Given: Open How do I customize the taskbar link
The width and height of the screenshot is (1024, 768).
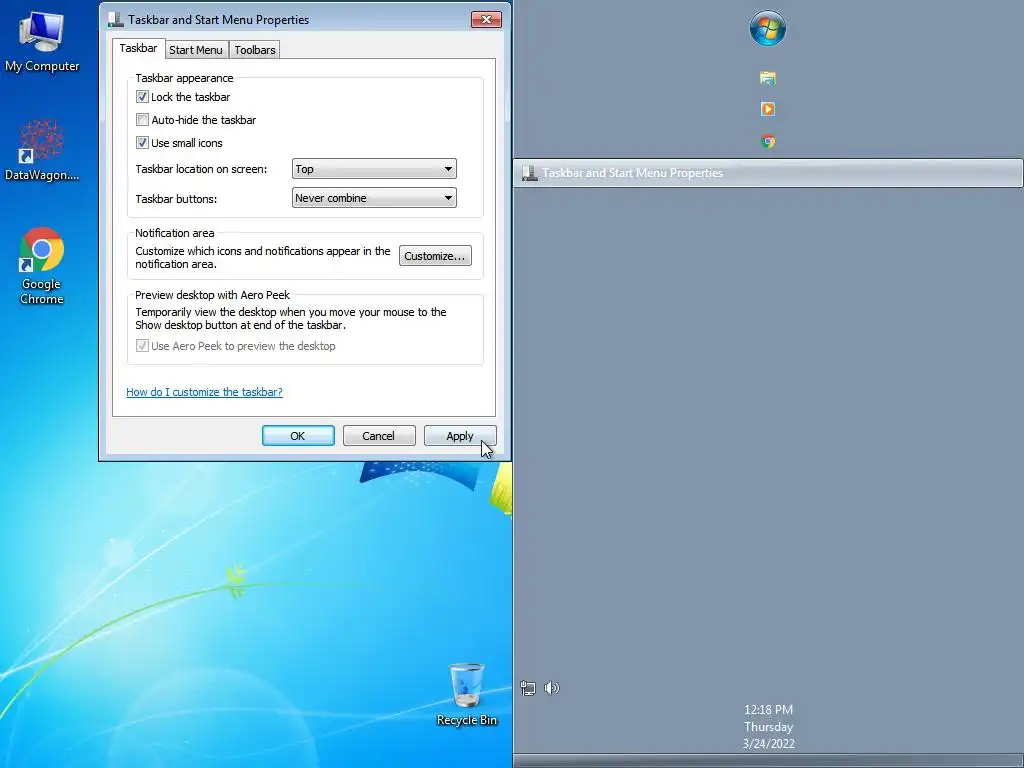Looking at the screenshot, I should (204, 392).
